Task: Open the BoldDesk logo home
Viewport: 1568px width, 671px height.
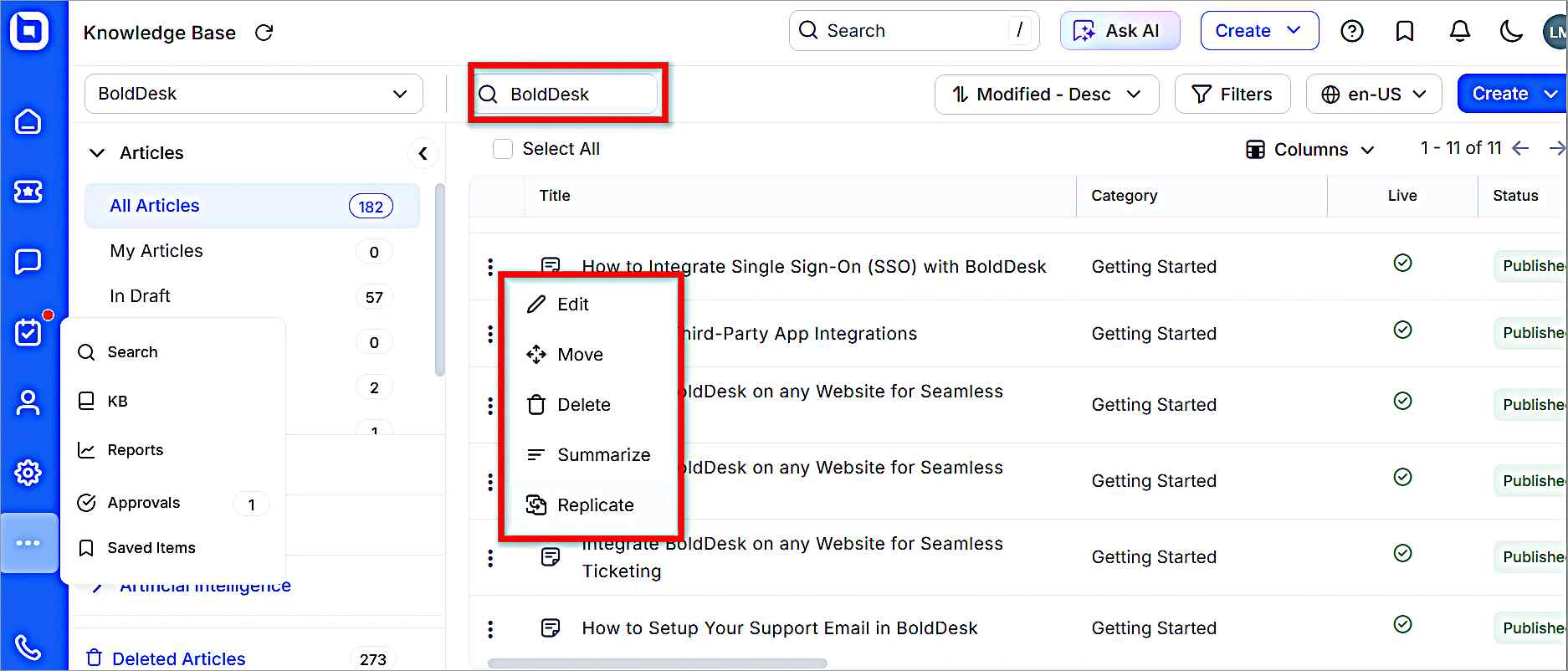Action: [29, 31]
